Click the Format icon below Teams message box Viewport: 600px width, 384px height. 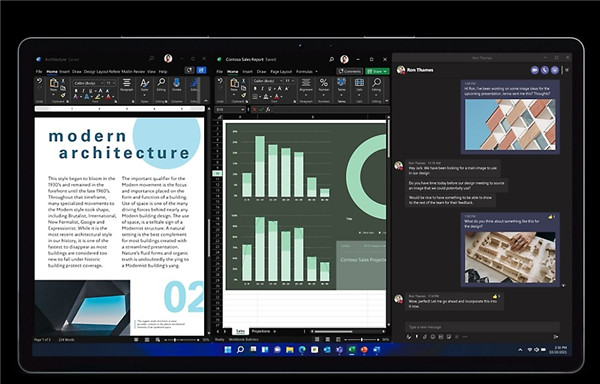pyautogui.click(x=409, y=337)
